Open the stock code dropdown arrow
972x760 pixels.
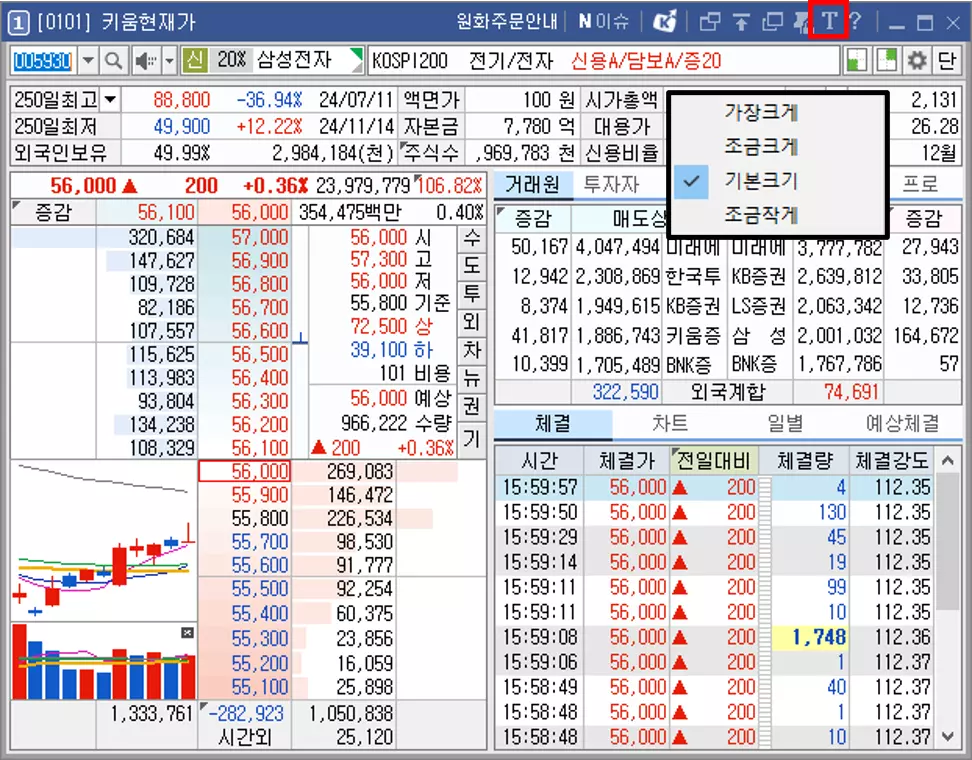(89, 61)
